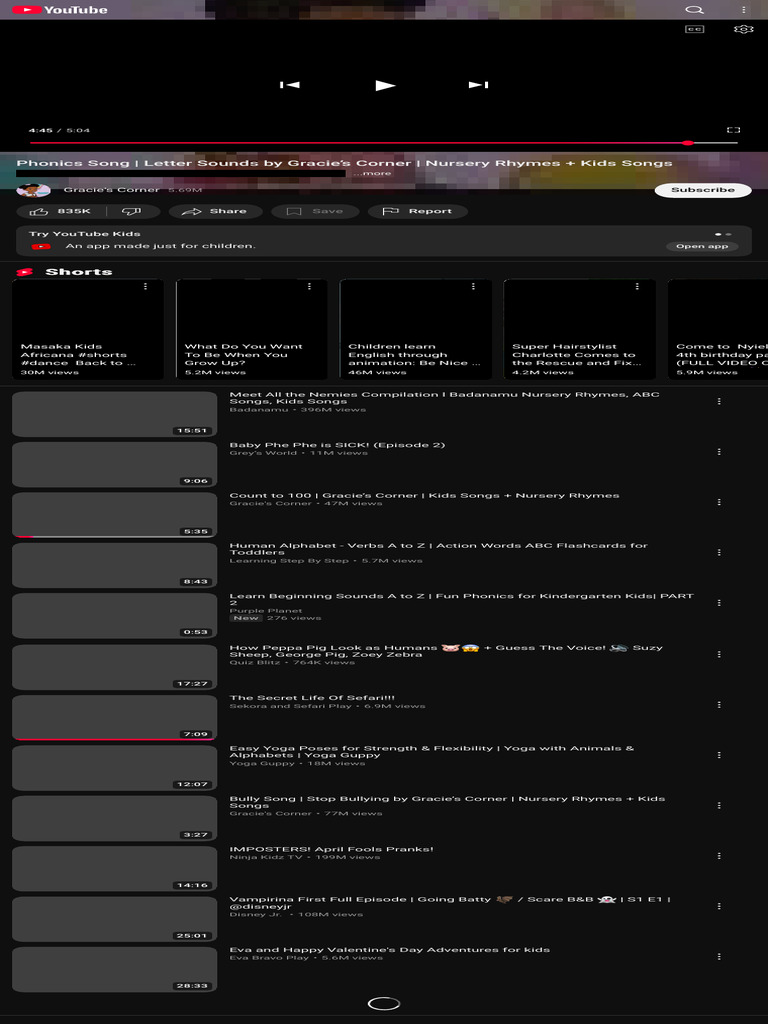
Task: Like the video (835K)
Action: pos(61,212)
